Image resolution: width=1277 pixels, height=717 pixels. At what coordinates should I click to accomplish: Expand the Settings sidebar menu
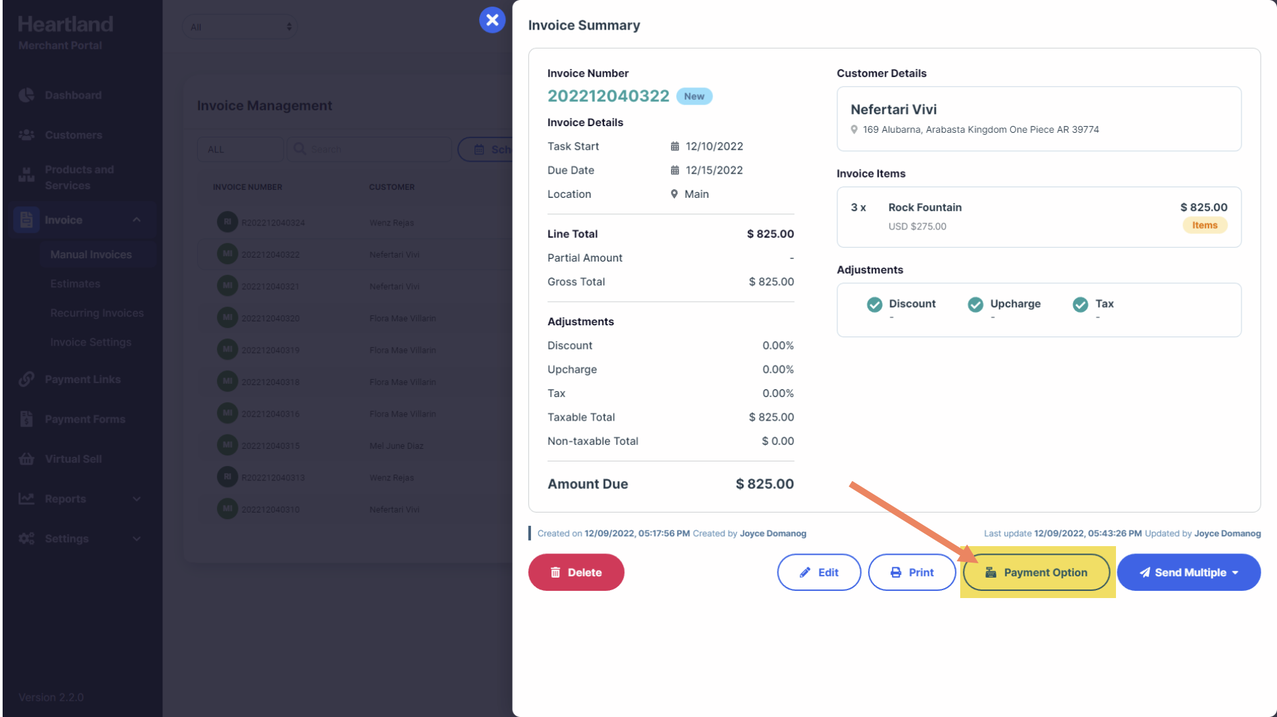tap(136, 539)
